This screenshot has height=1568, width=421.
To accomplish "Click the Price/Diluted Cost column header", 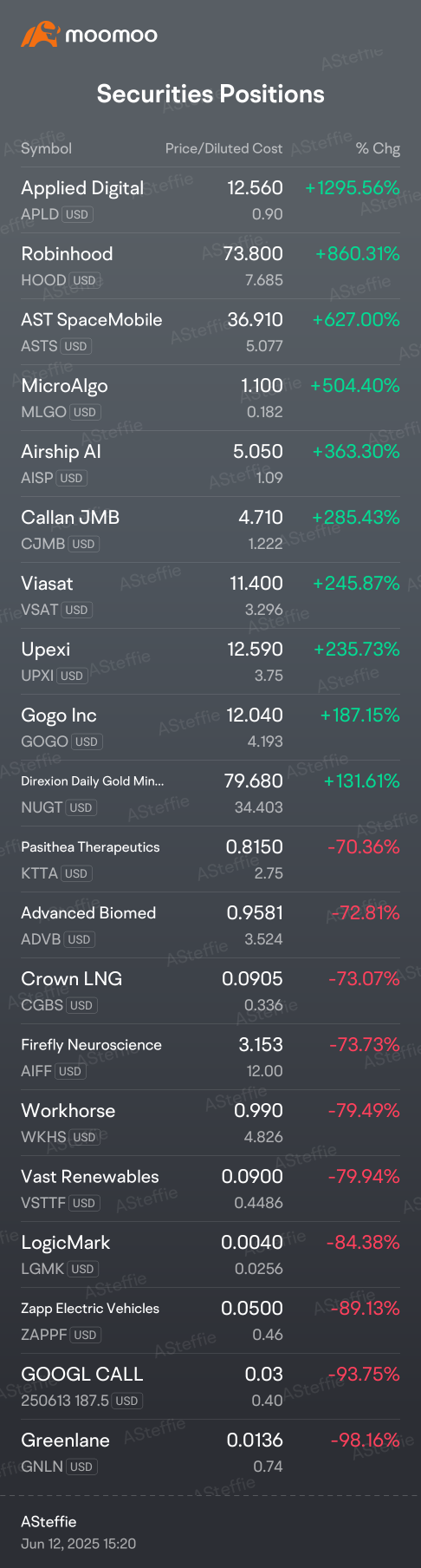I will point(223,148).
